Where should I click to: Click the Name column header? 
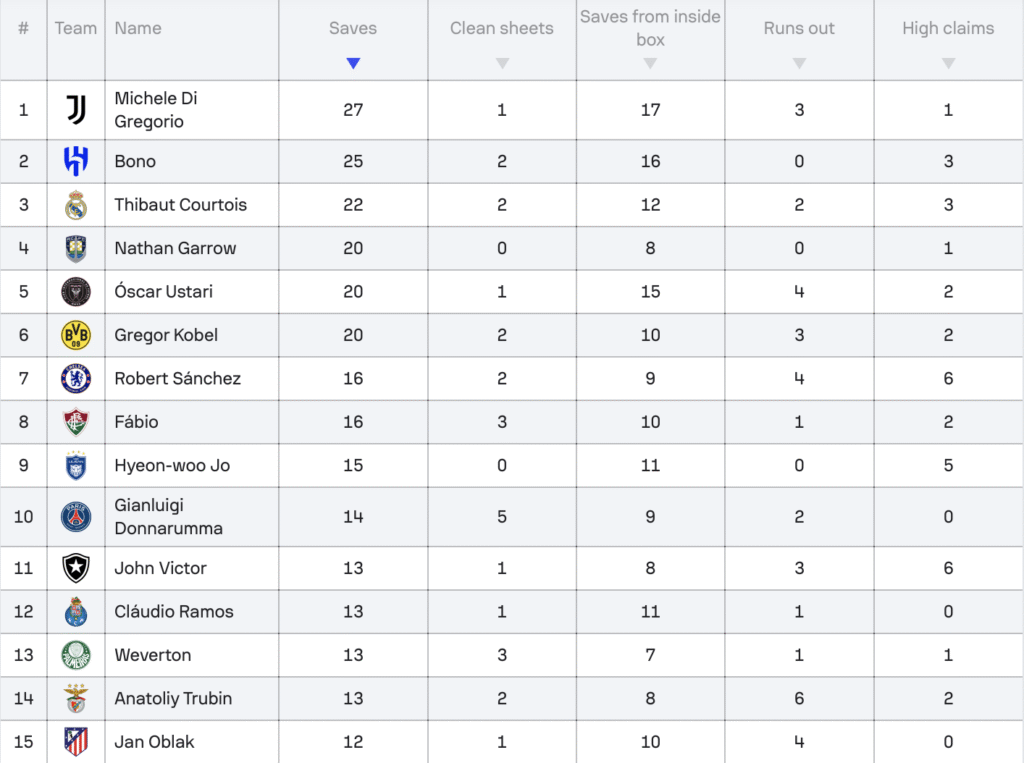(138, 28)
